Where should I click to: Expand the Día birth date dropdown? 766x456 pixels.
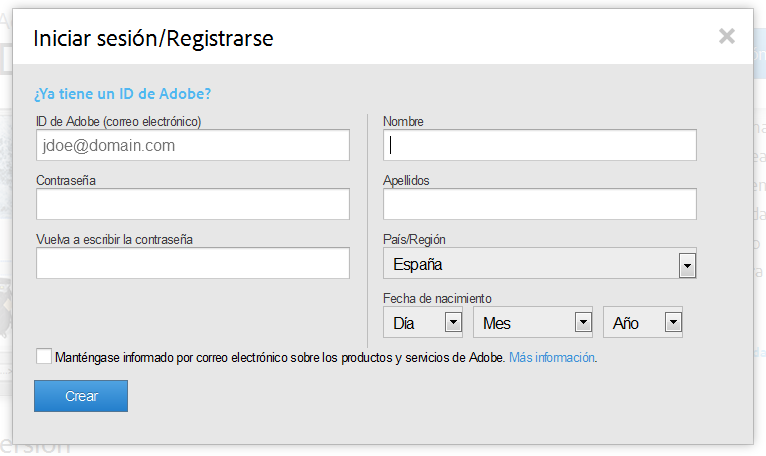423,322
